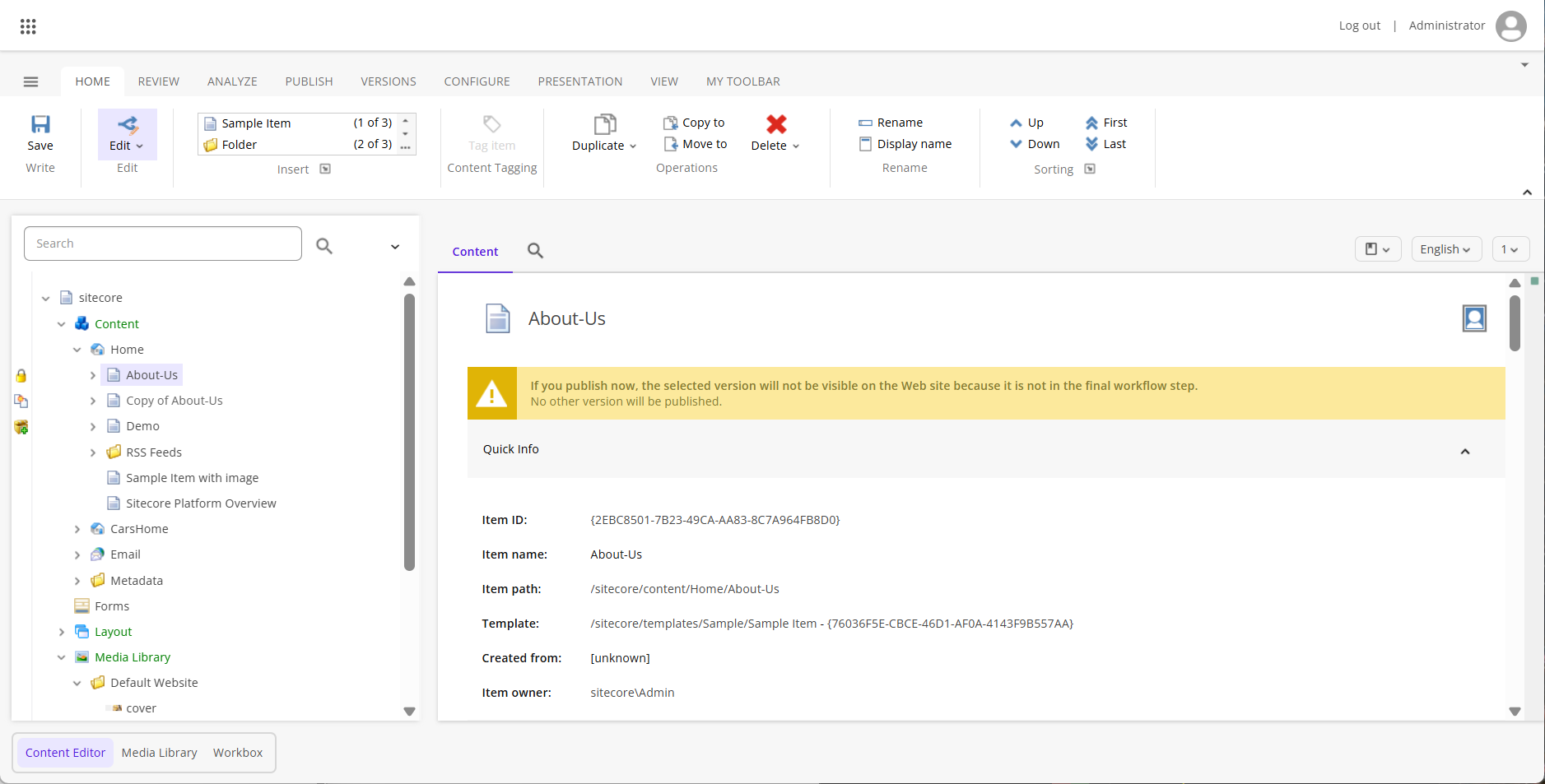Image resolution: width=1545 pixels, height=784 pixels.
Task: Click Display name command
Action: pyautogui.click(x=905, y=144)
